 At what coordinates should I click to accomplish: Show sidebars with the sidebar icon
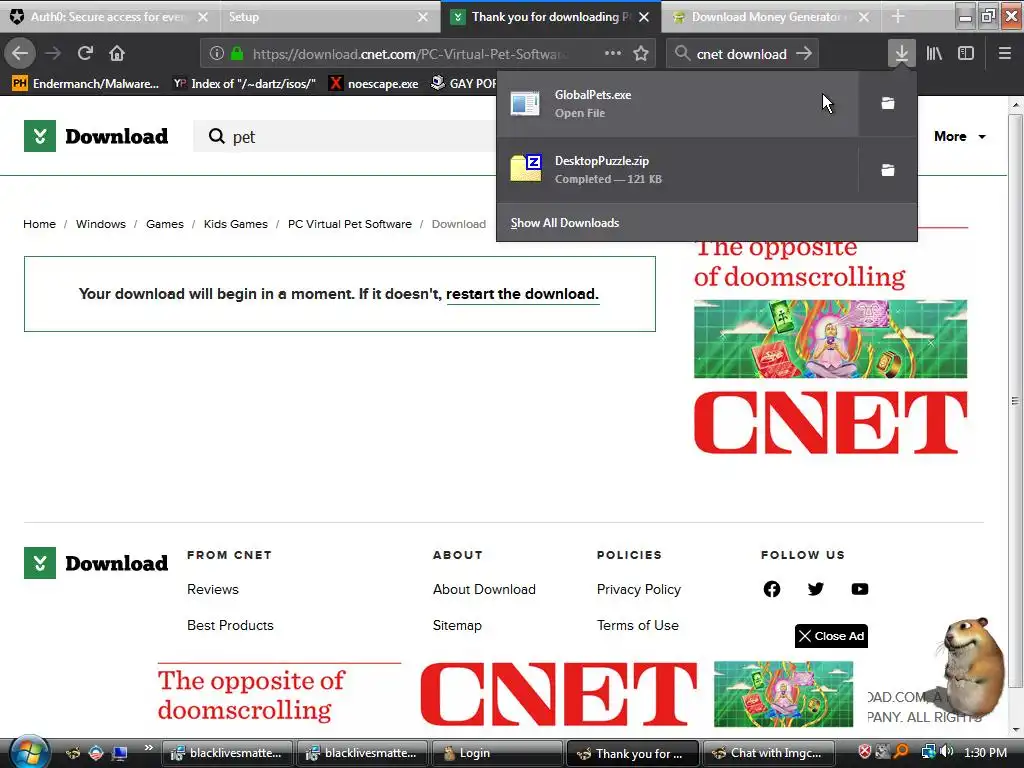point(966,53)
